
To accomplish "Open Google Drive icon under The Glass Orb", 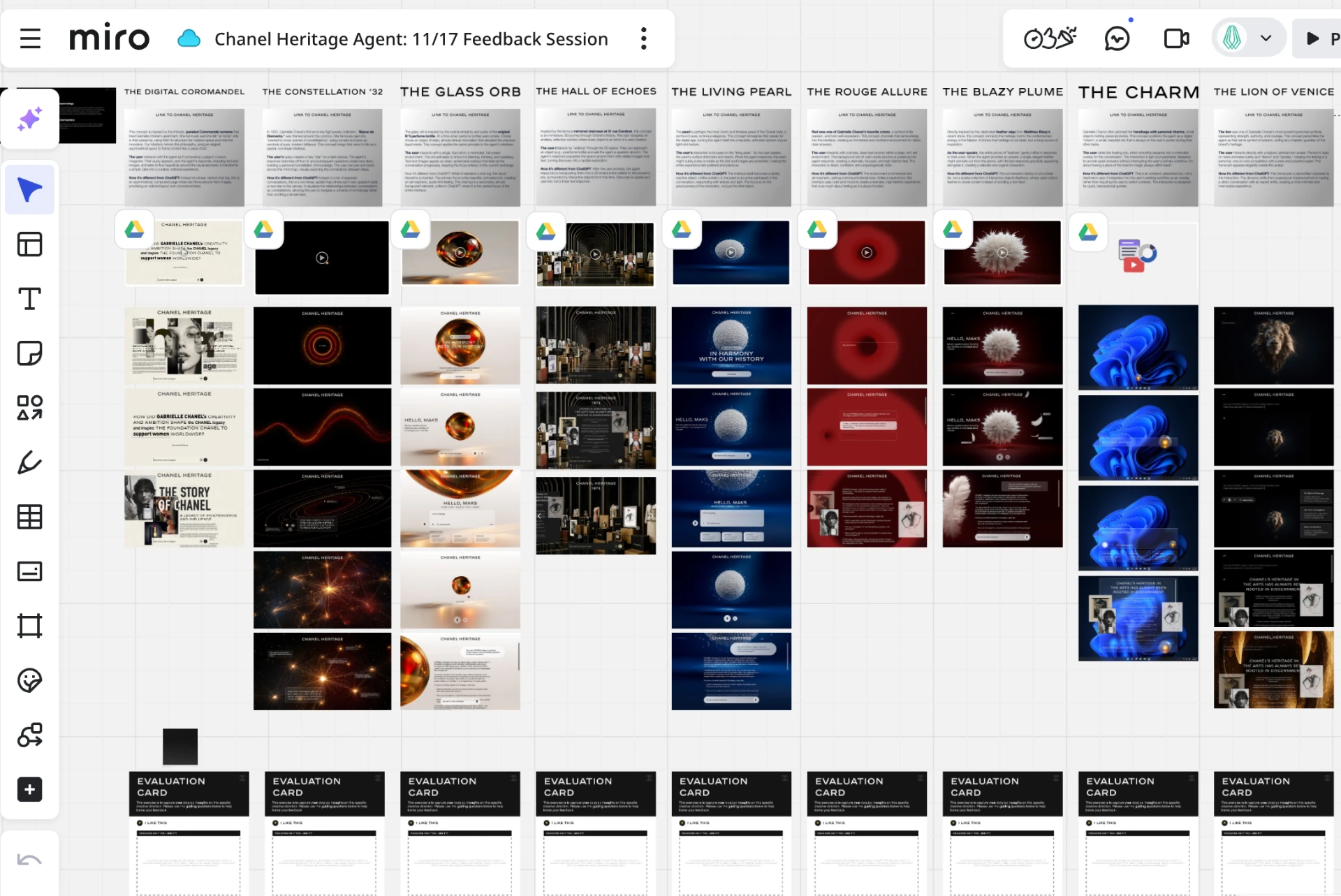I will [410, 229].
